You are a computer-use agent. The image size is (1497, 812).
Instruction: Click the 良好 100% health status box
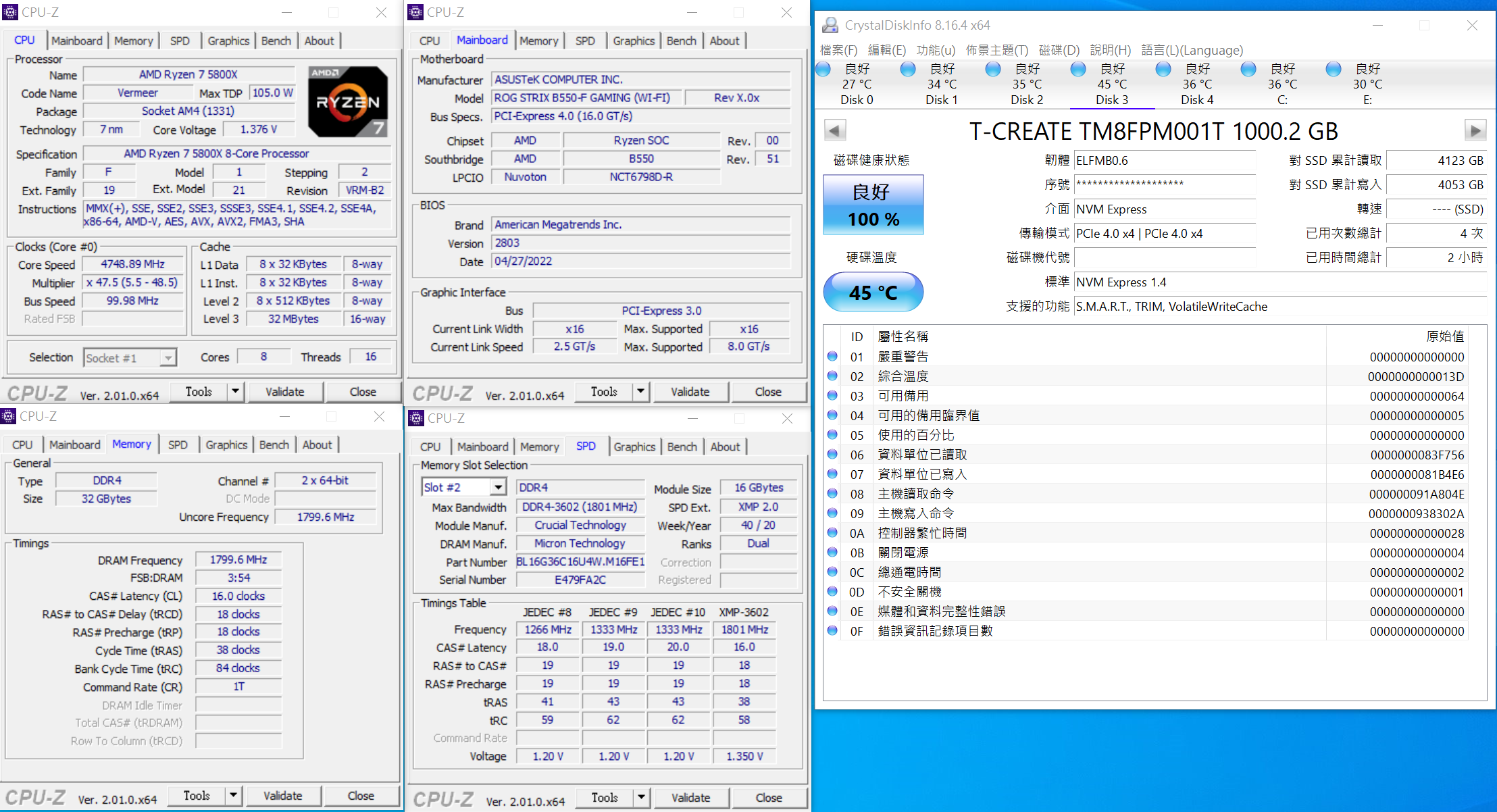tap(873, 205)
